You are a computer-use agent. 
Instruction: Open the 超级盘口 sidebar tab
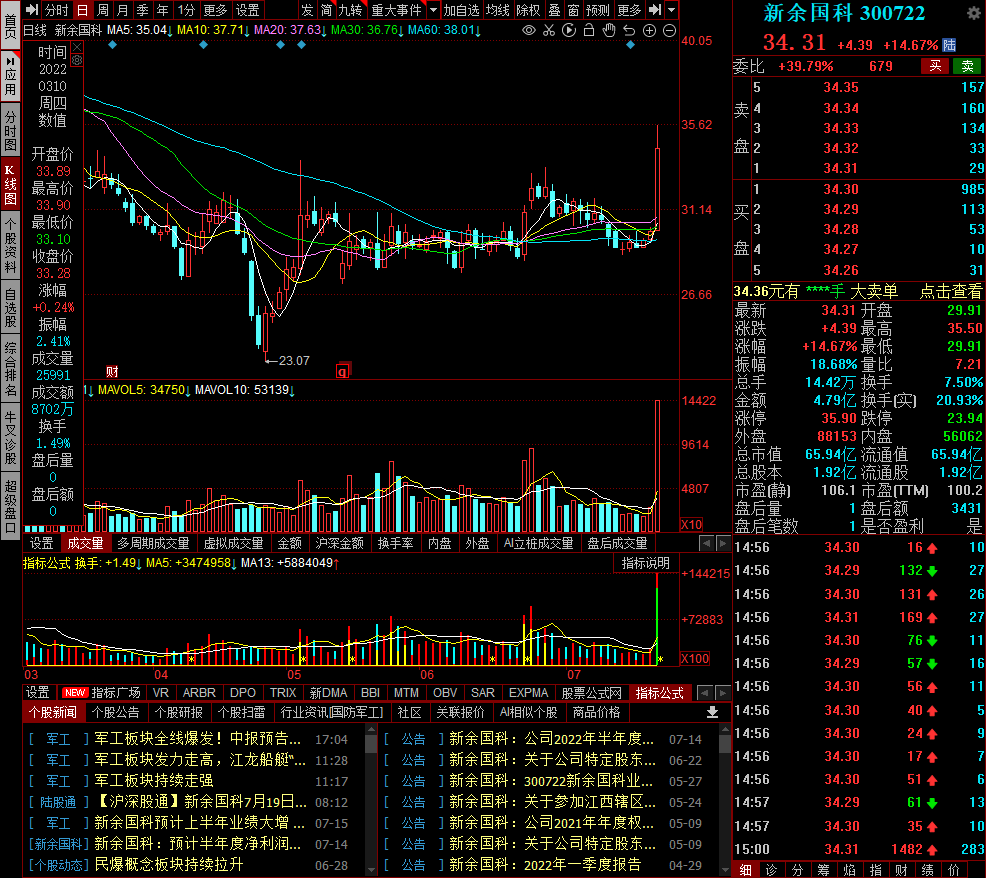10,507
